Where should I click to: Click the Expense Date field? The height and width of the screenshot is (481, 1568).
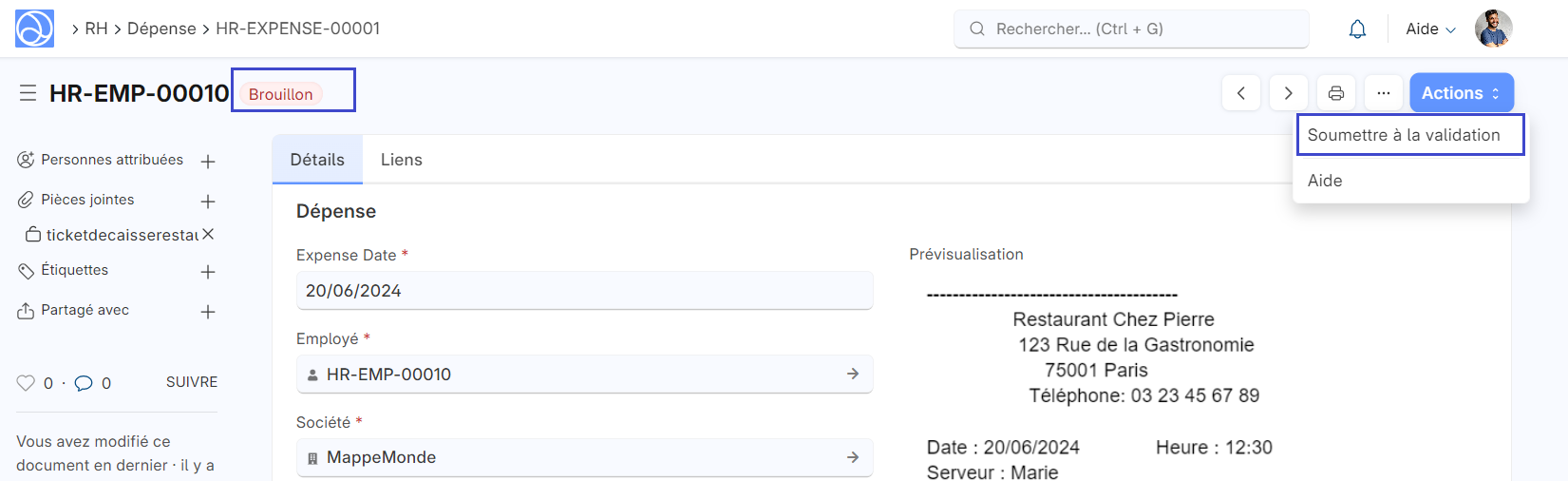coord(584,291)
